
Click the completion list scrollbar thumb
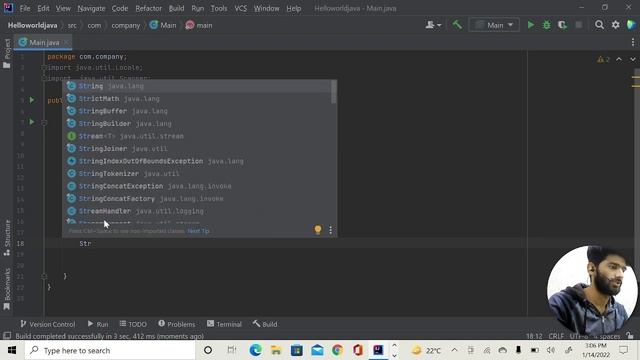pos(334,92)
